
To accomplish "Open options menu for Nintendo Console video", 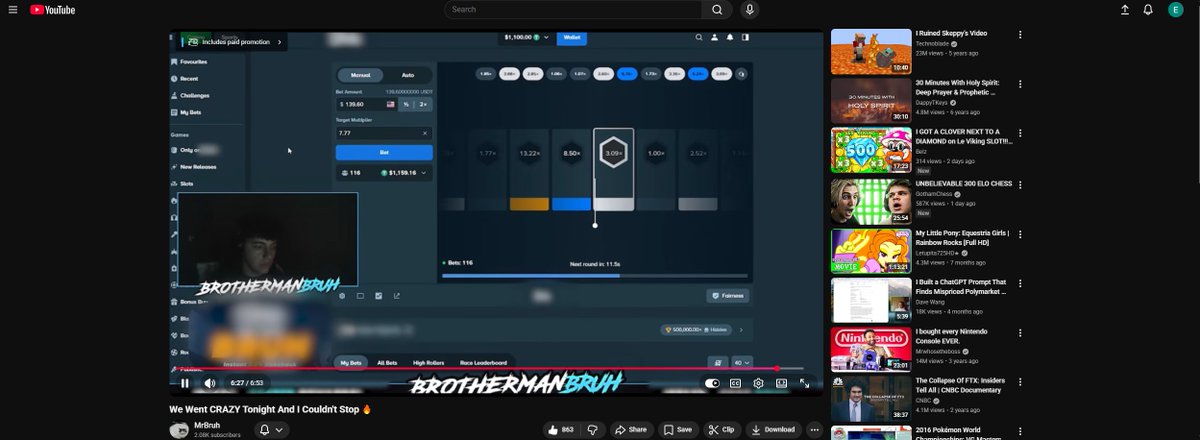I will pos(1020,332).
